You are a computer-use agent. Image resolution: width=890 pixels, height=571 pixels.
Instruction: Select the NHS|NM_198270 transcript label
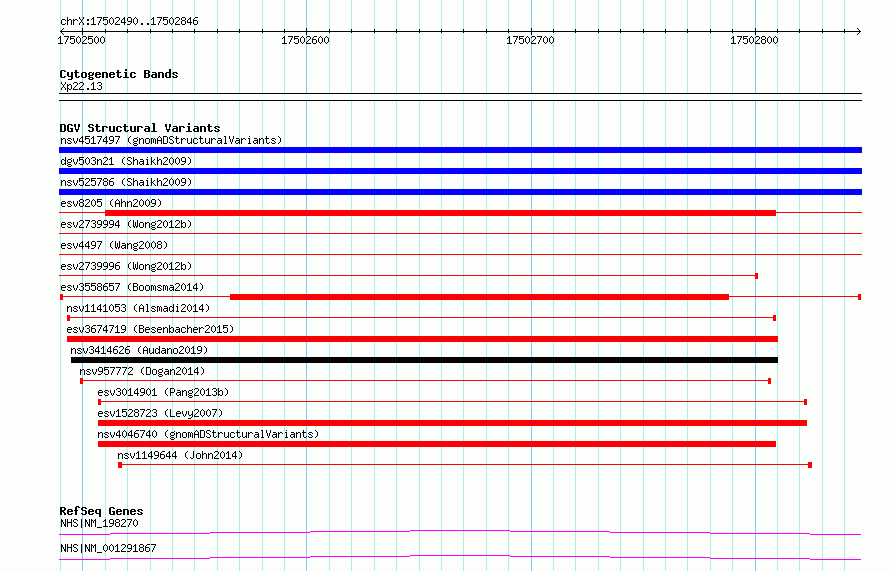99,523
